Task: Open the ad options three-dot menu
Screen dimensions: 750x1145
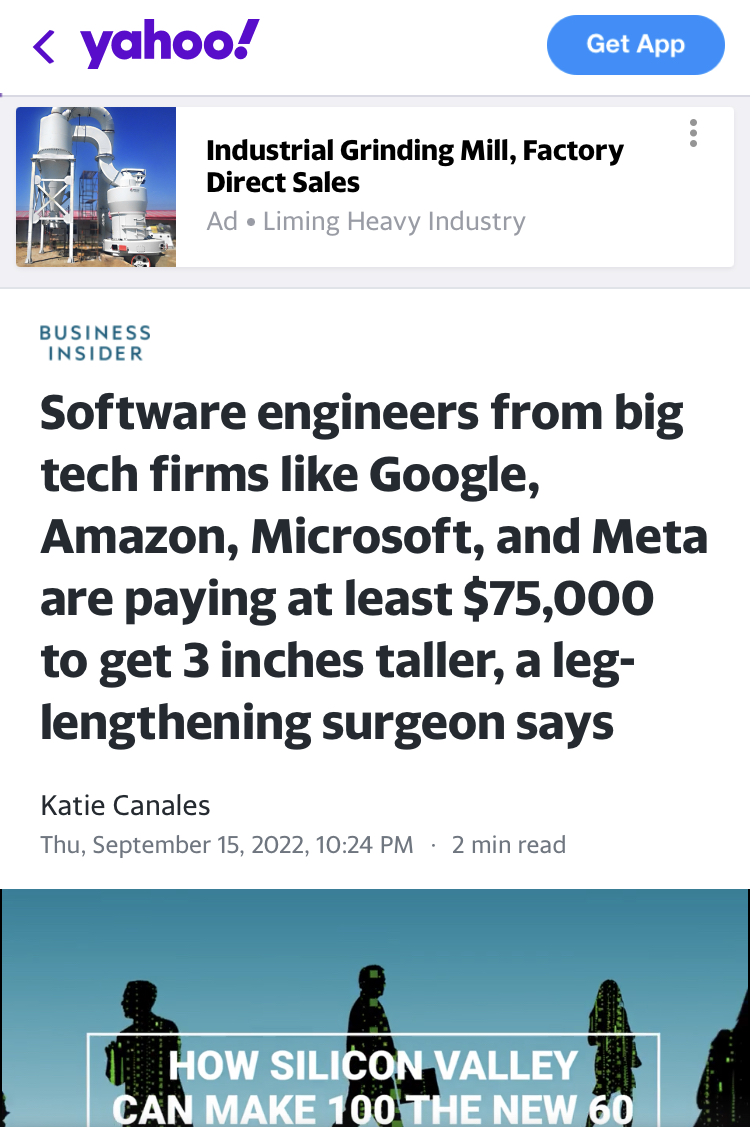Action: pyautogui.click(x=693, y=133)
